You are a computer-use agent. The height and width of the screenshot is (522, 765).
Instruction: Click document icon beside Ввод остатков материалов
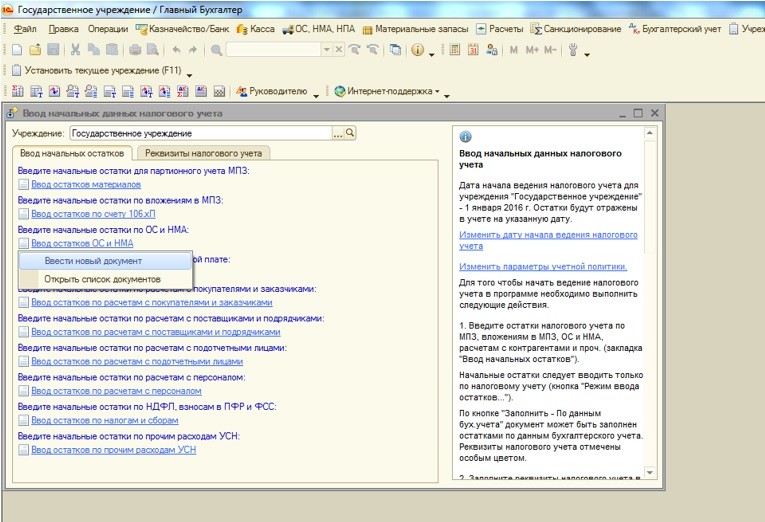(23, 185)
